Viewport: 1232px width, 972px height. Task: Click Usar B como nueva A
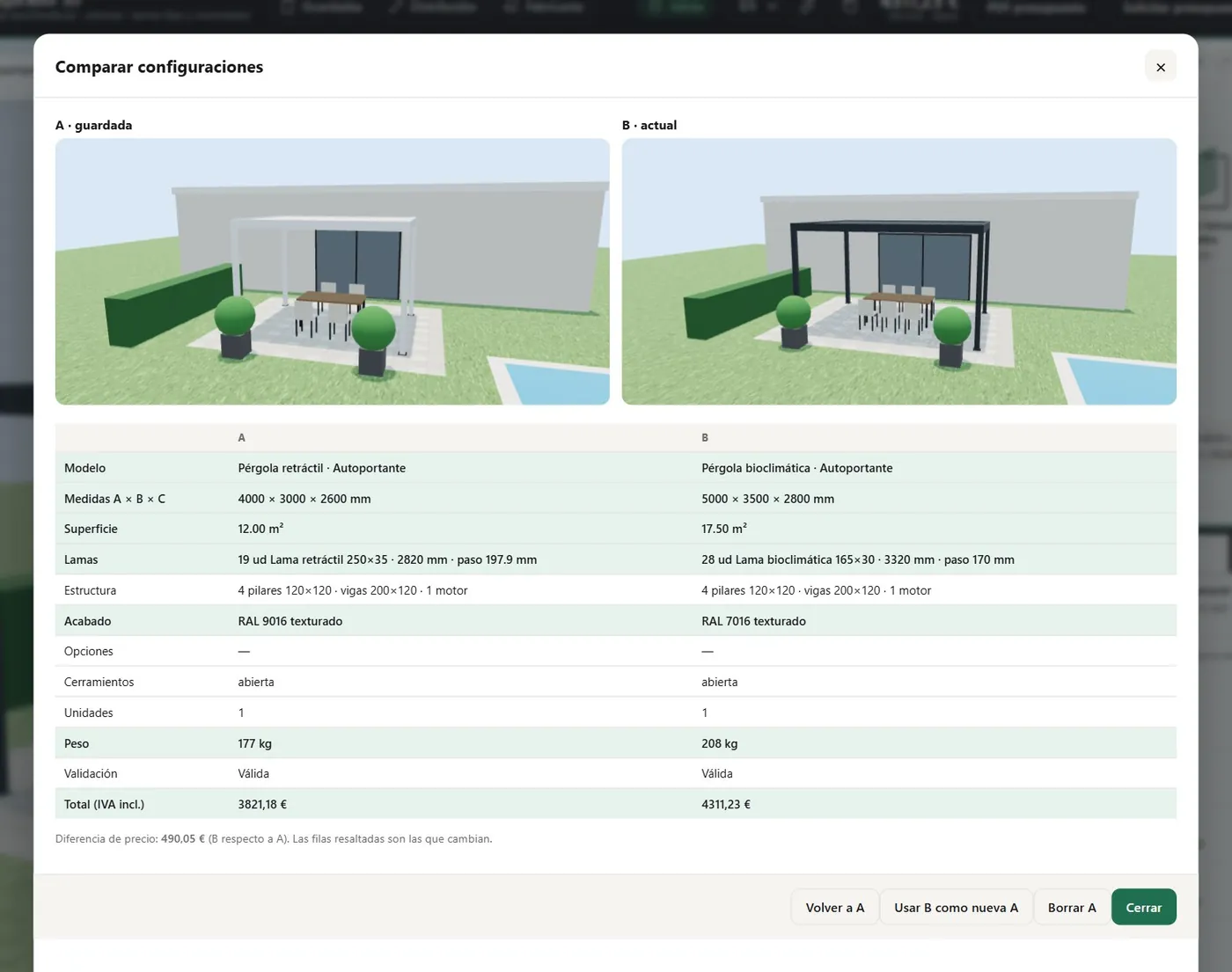pos(956,907)
